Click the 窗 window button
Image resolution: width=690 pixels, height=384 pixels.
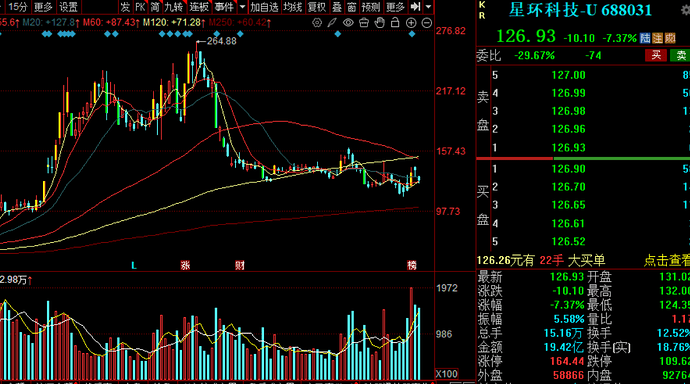coord(352,7)
